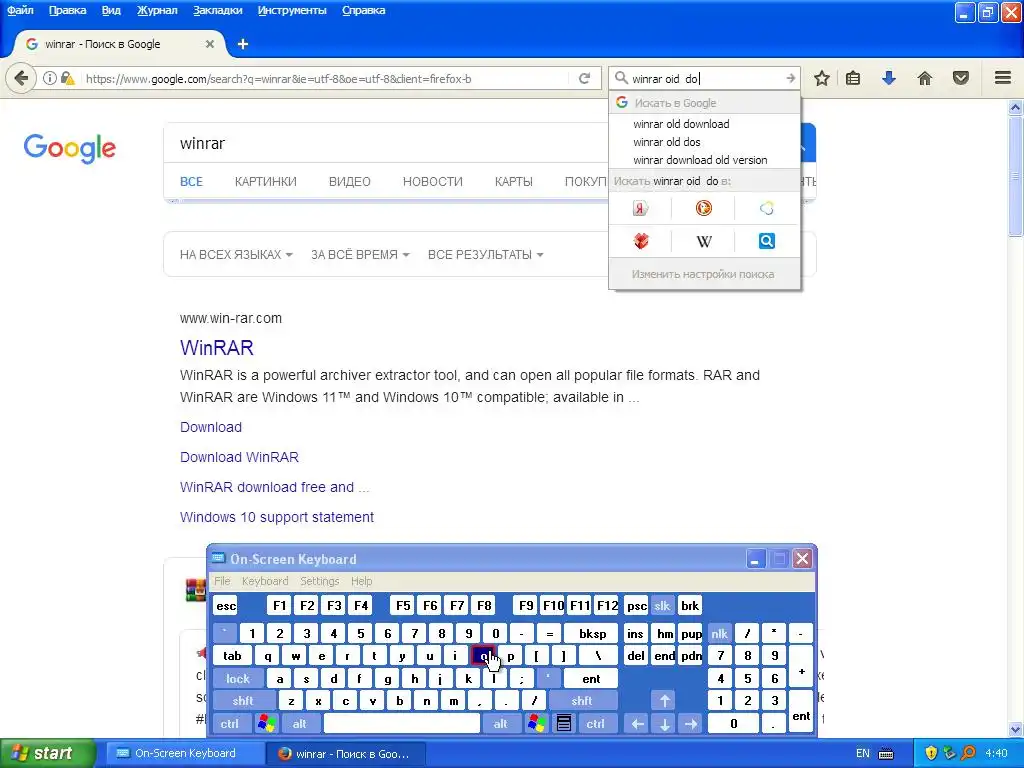Viewport: 1024px width, 768px height.
Task: Toggle the slk key on on-screen keyboard
Action: click(x=662, y=605)
